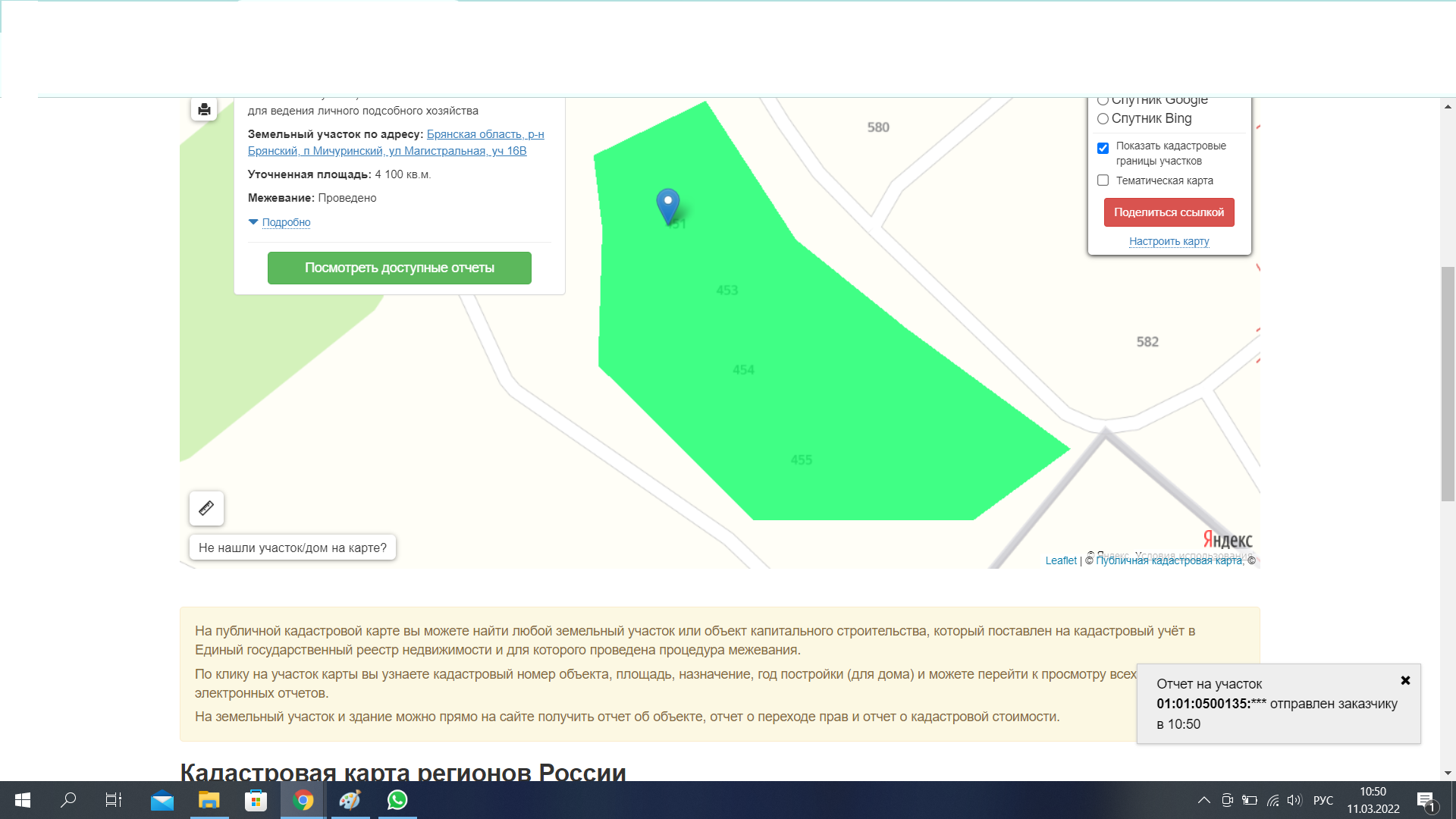Screen dimensions: 1456x819
Task: Uncheck Показать кадастровые границы участков
Action: pos(1103,148)
